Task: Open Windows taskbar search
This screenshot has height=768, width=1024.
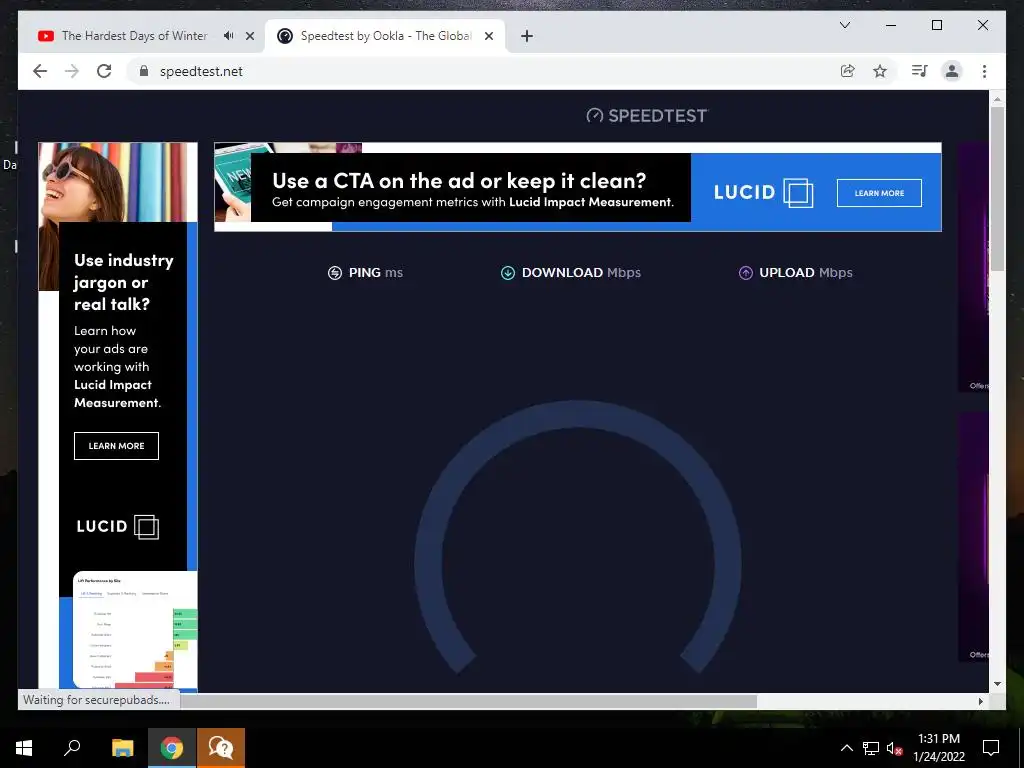Action: [x=72, y=748]
